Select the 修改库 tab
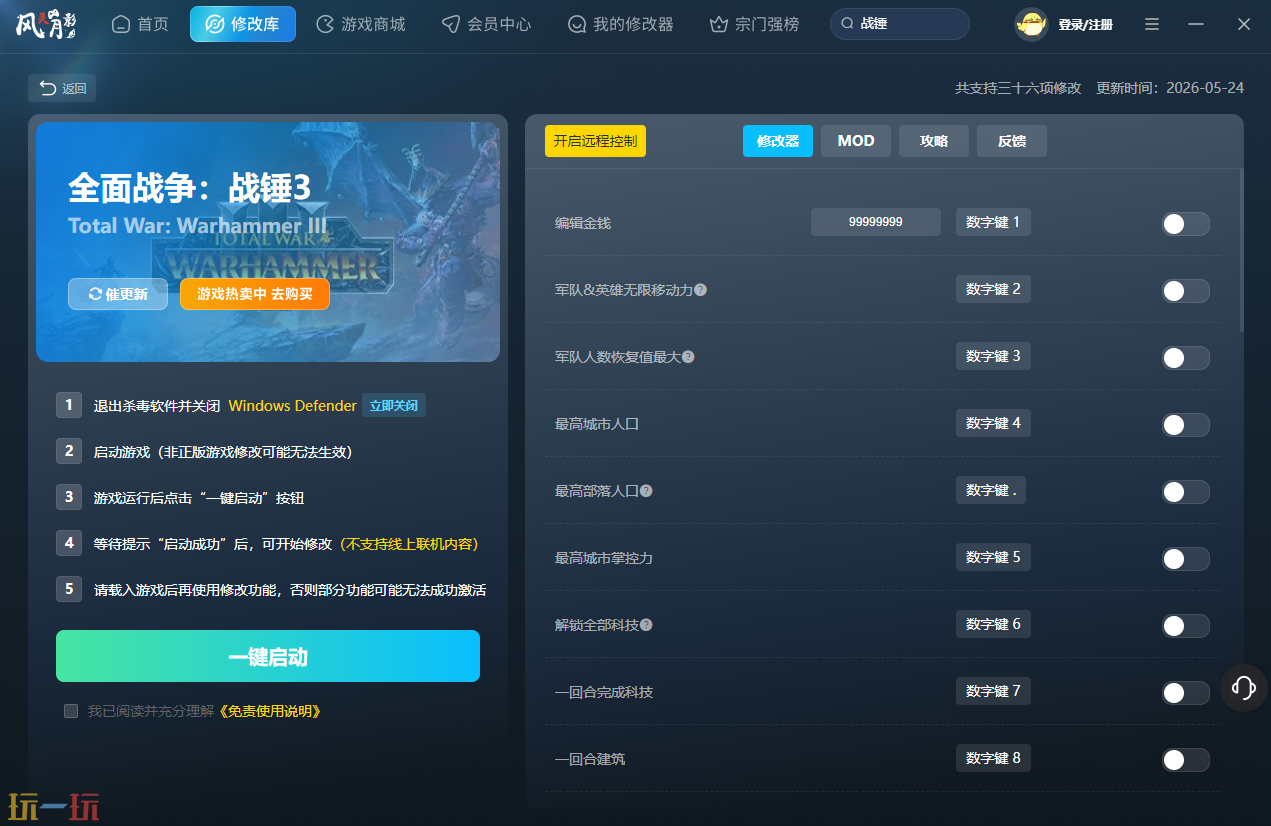Image resolution: width=1271 pixels, height=826 pixels. pyautogui.click(x=243, y=24)
